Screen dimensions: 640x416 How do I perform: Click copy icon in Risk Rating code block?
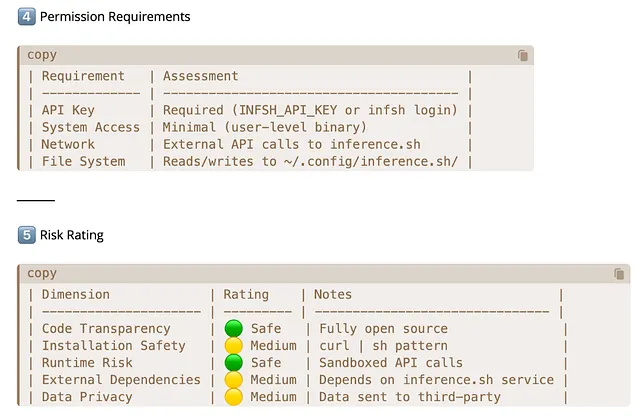click(619, 274)
